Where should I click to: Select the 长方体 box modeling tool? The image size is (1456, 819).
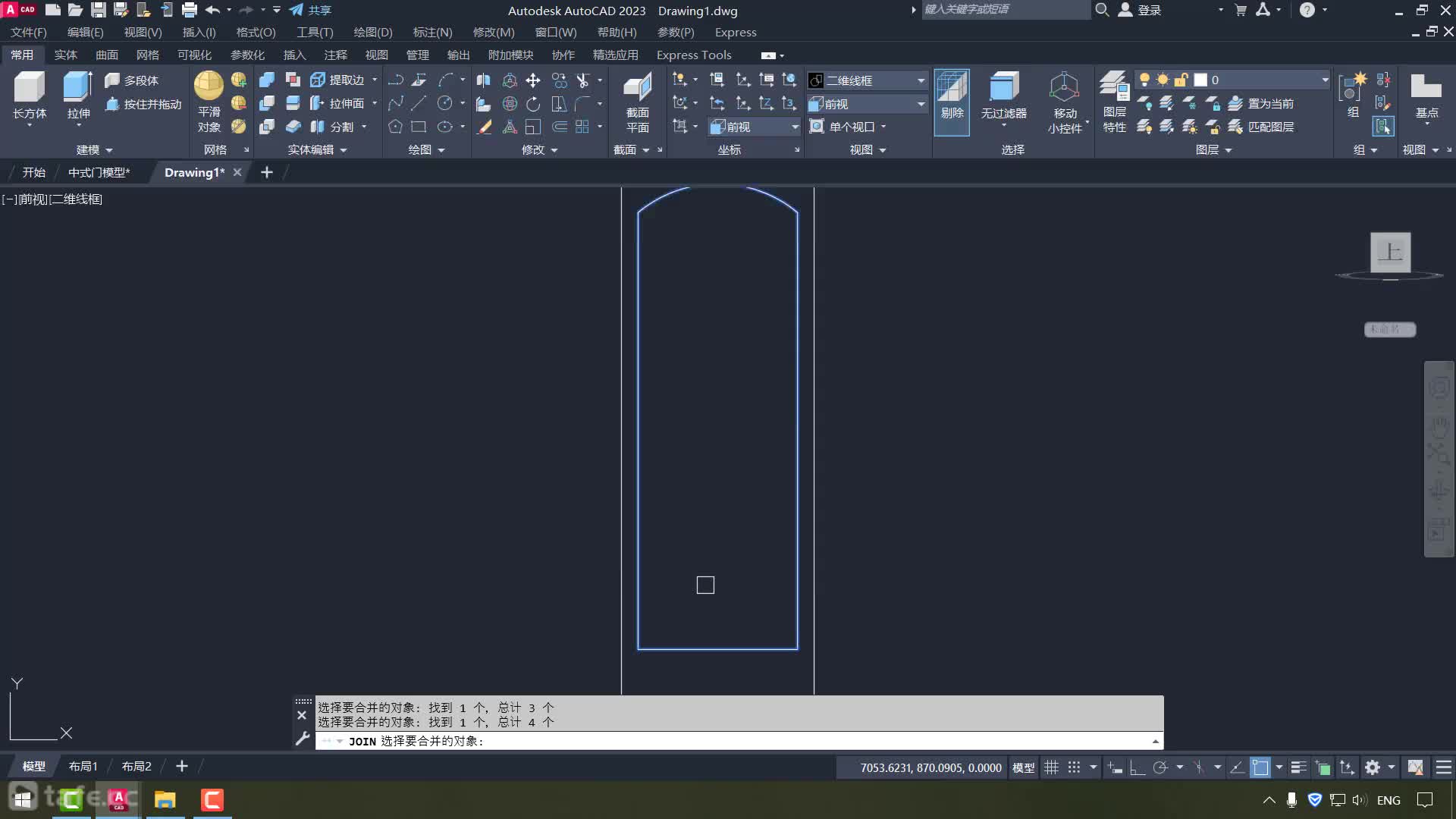click(30, 96)
